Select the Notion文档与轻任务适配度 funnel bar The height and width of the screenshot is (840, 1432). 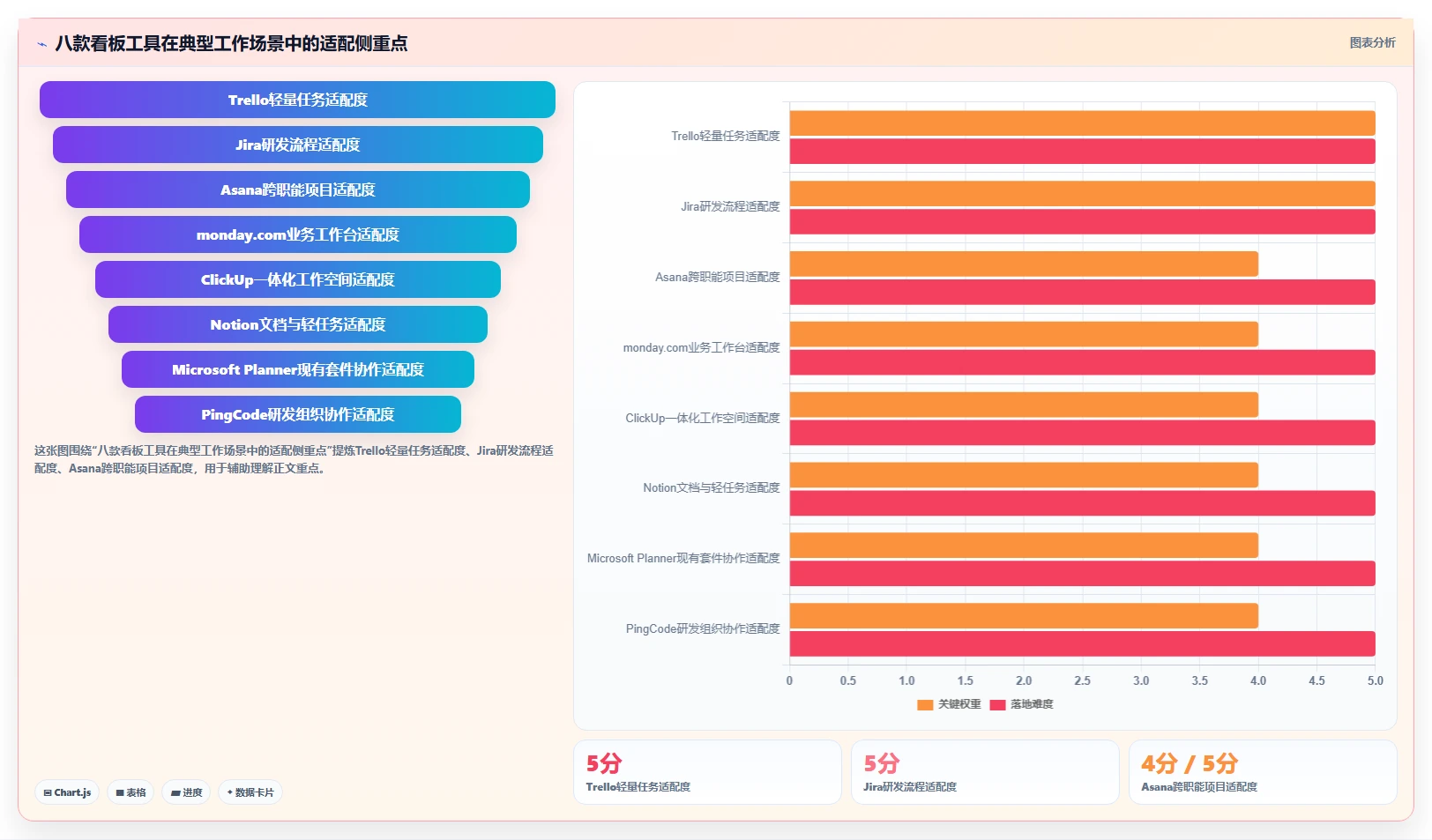tap(297, 324)
